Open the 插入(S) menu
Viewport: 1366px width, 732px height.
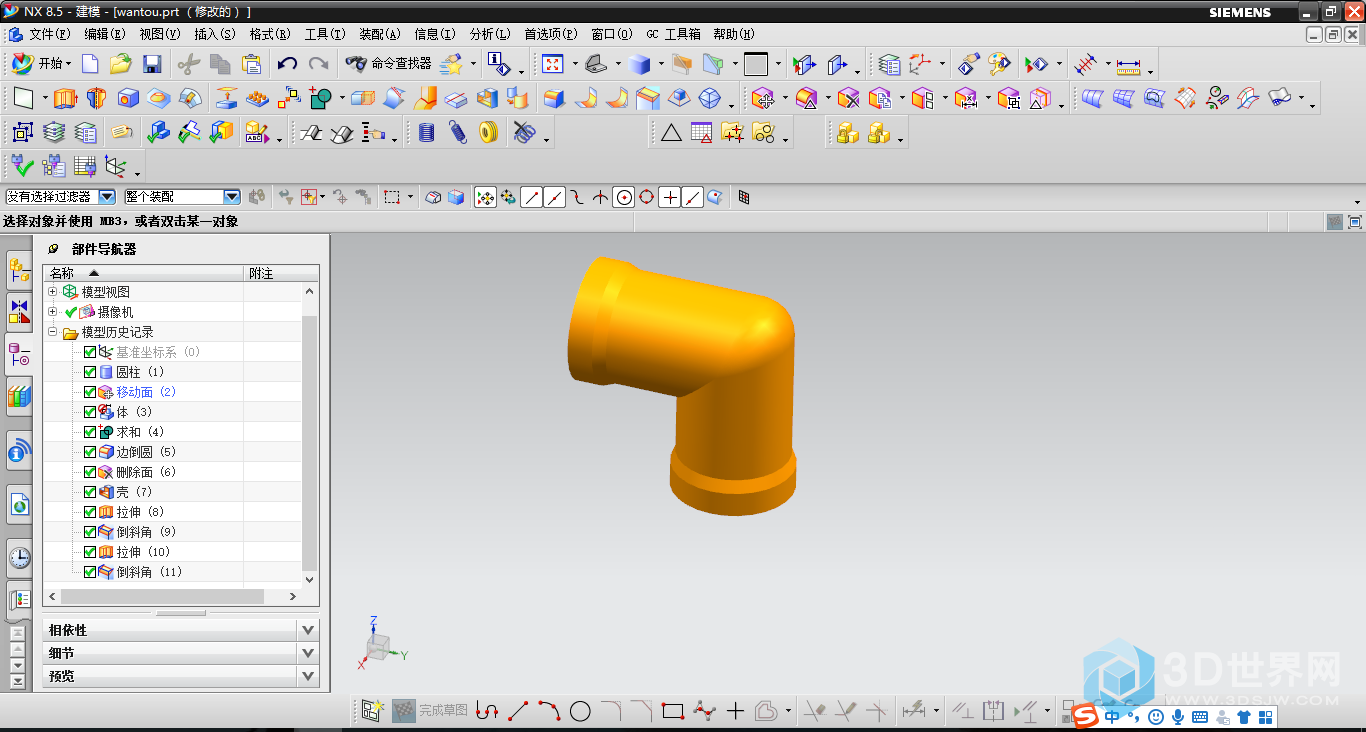[x=214, y=34]
